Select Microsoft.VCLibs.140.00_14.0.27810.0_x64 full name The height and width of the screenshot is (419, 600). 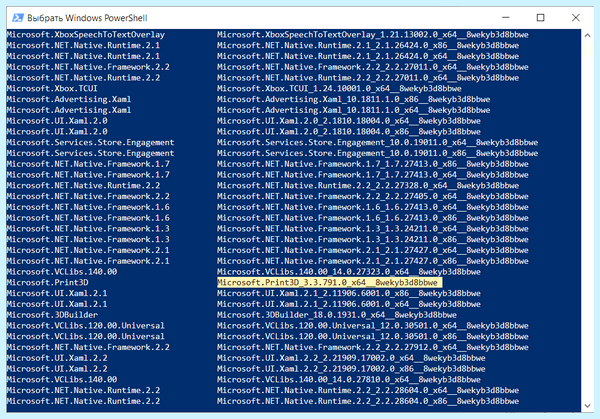(x=349, y=380)
